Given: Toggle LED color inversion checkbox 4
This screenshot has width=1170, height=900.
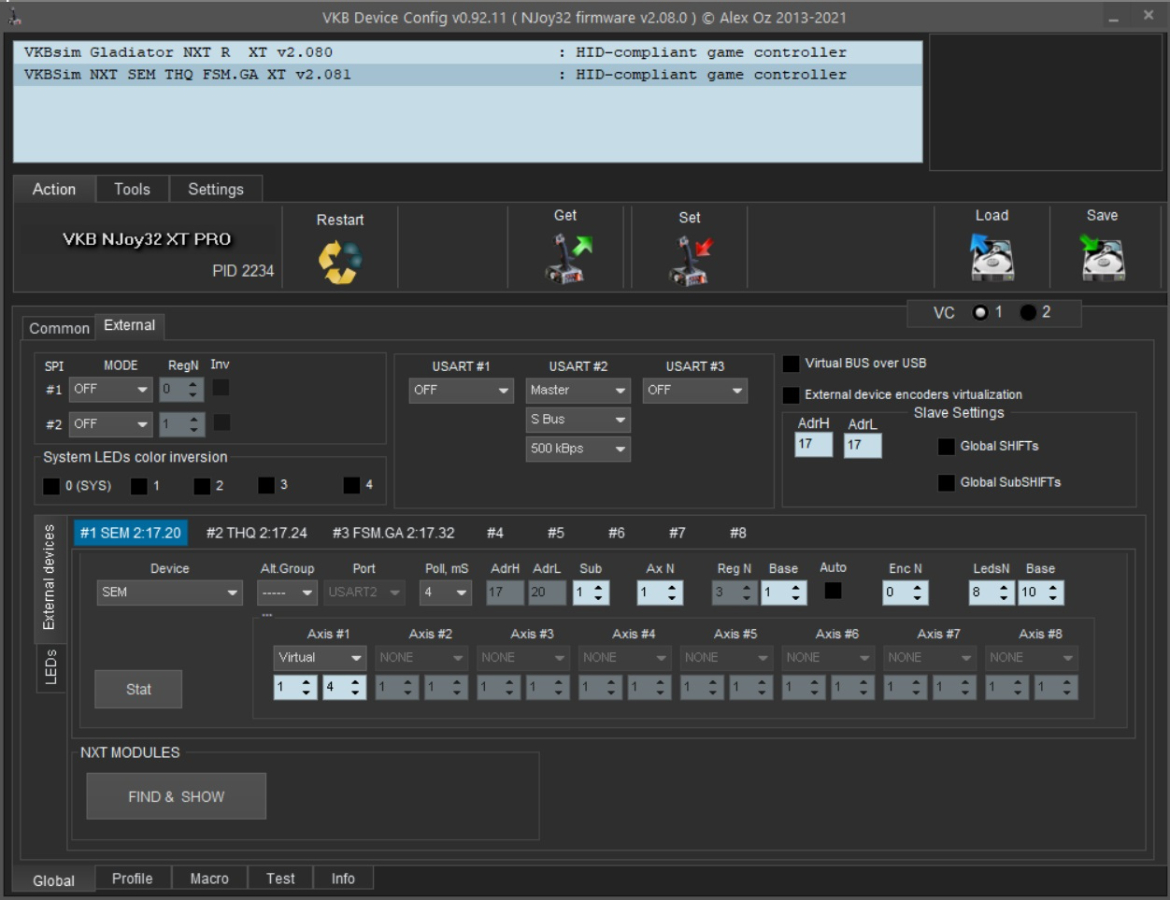Looking at the screenshot, I should click(351, 485).
